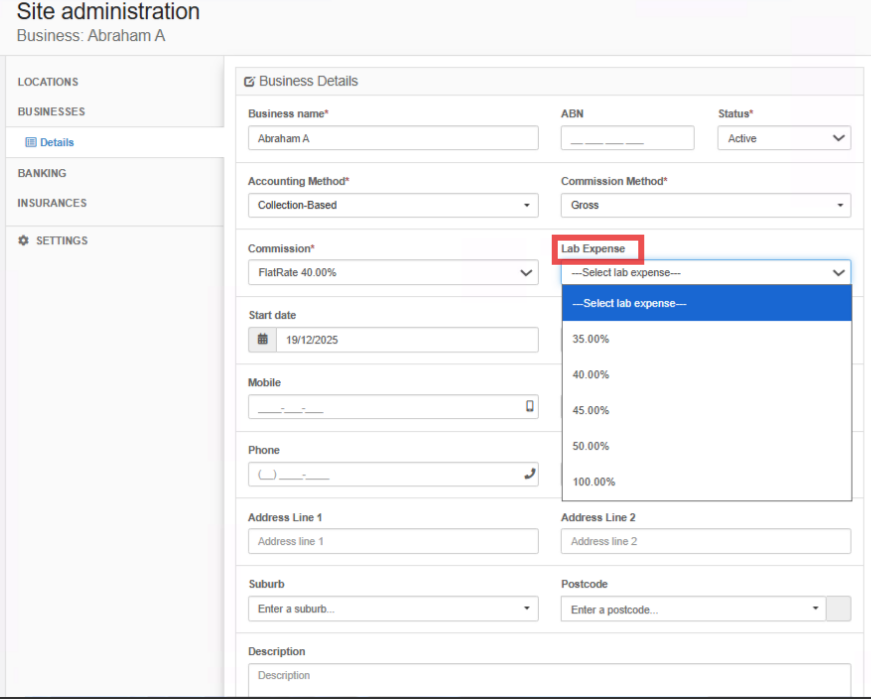Select the 35.00% lab expense option
Viewport: 871px width, 699px height.
[707, 339]
